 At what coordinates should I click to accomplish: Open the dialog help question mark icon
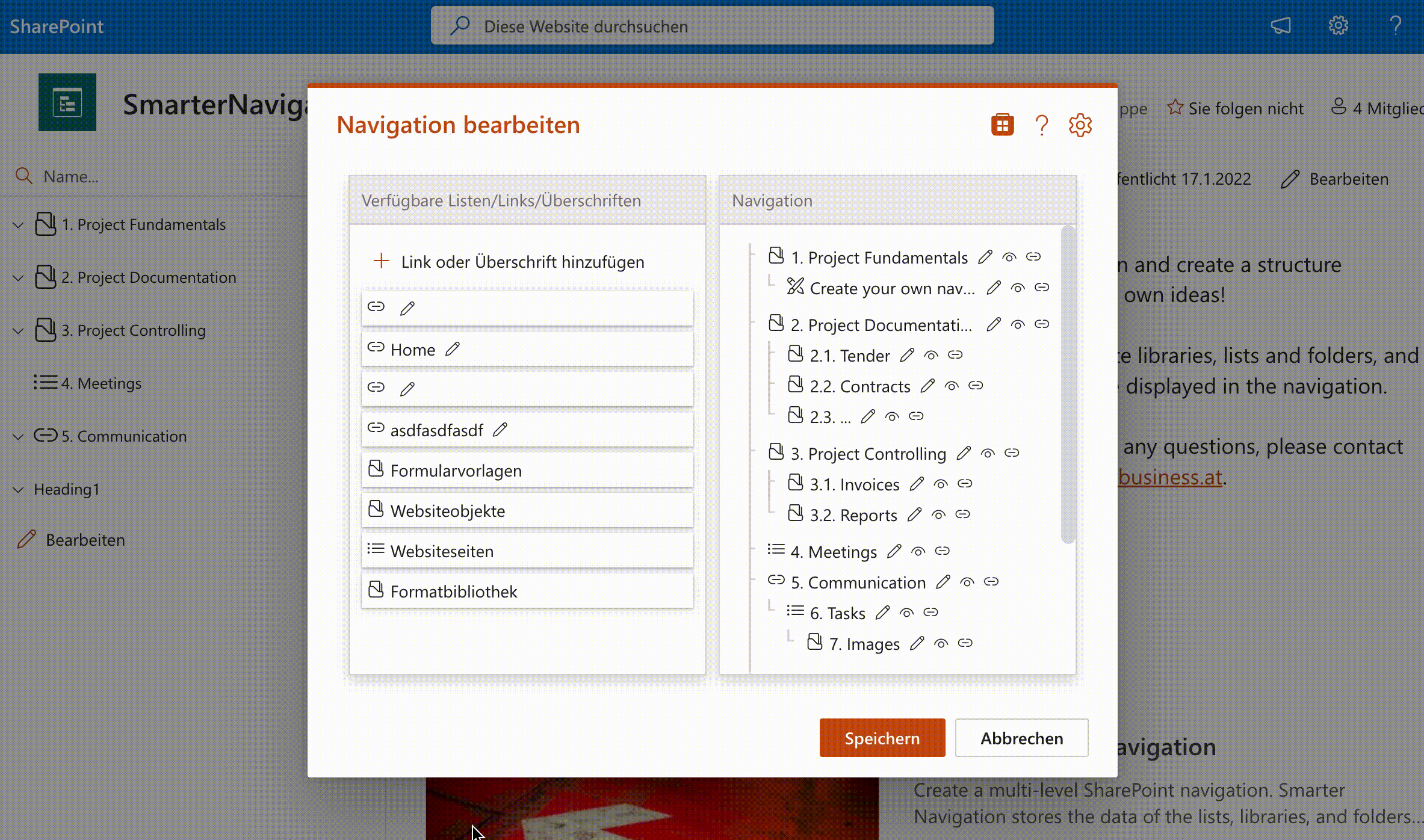click(1041, 125)
